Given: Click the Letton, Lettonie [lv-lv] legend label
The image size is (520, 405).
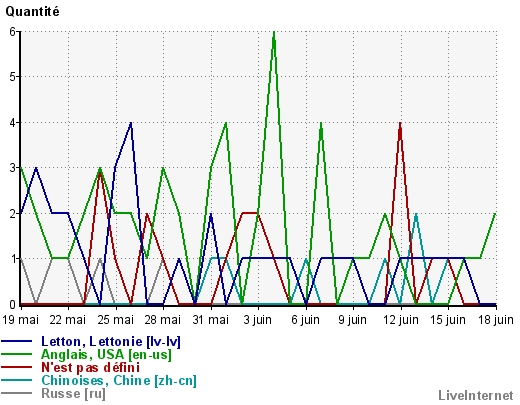Looking at the screenshot, I should 111,342.
